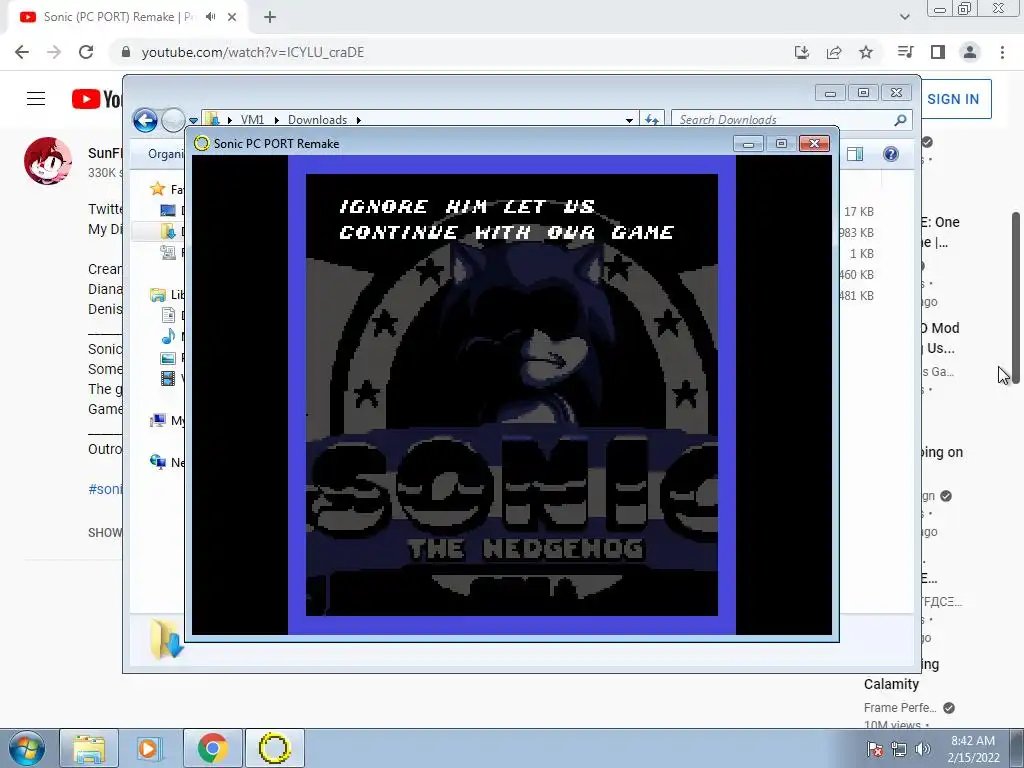Open Chrome three-dot menu

pos(1002,52)
